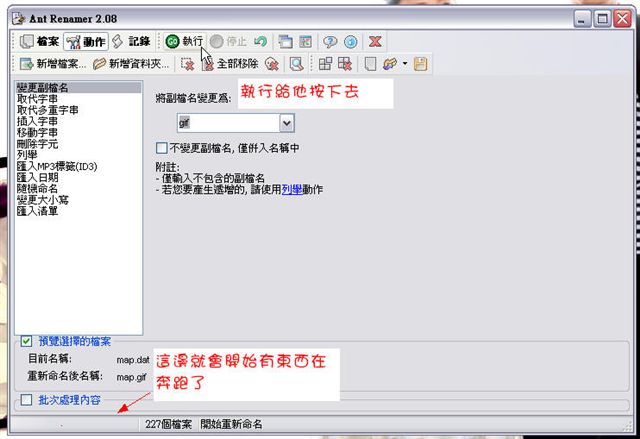Screen dimensions: 640x439
Task: Open the 記錄 log tab
Action: pos(131,41)
